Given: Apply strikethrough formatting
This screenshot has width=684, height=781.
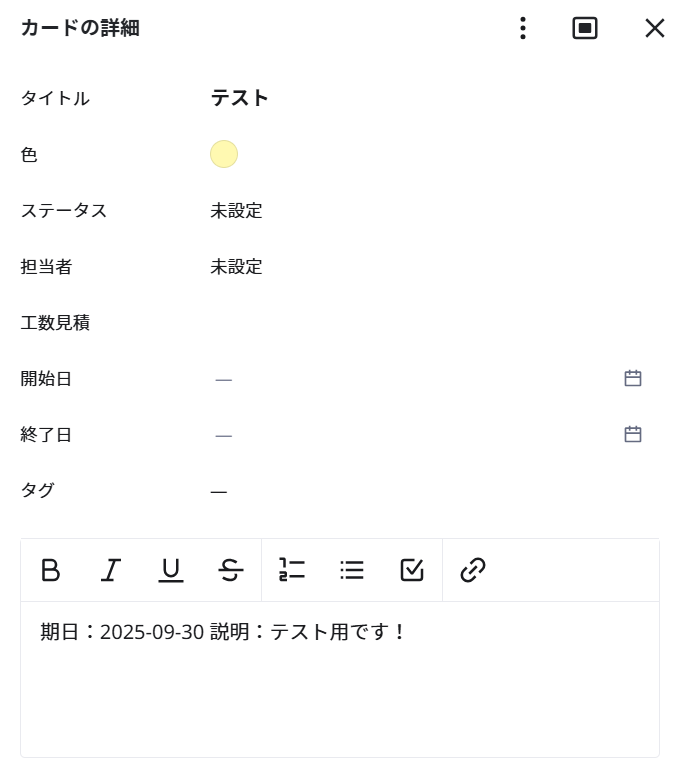Looking at the screenshot, I should (231, 570).
